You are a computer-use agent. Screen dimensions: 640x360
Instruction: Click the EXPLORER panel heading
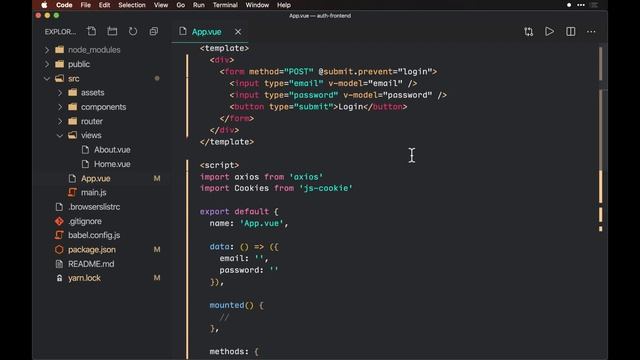(x=60, y=32)
